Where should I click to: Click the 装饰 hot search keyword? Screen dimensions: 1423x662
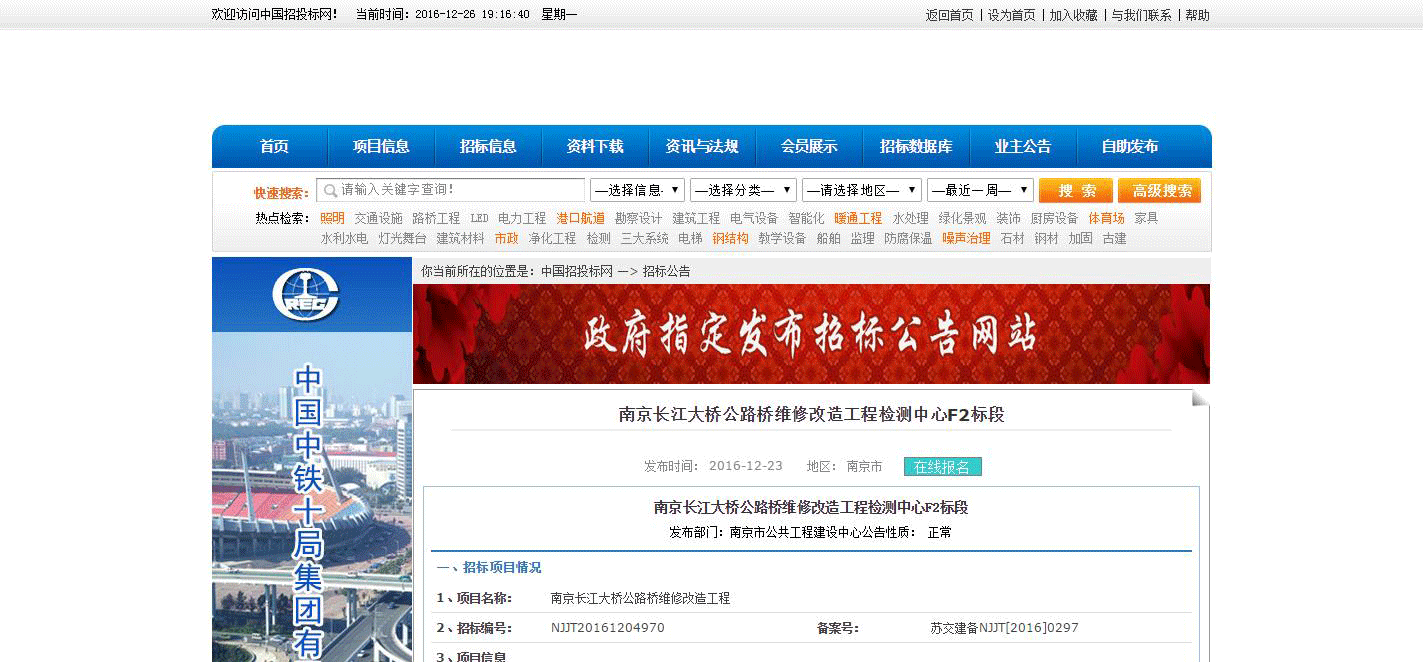click(1008, 218)
